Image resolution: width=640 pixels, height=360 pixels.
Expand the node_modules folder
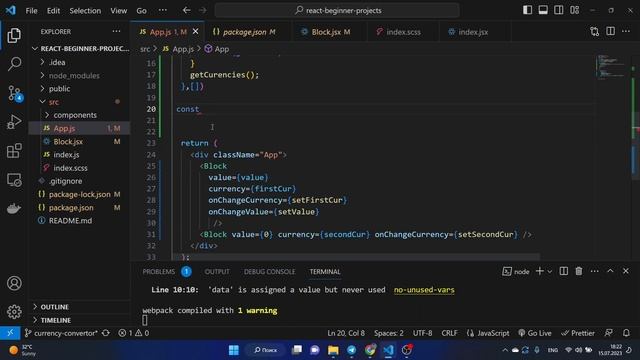coord(80,76)
